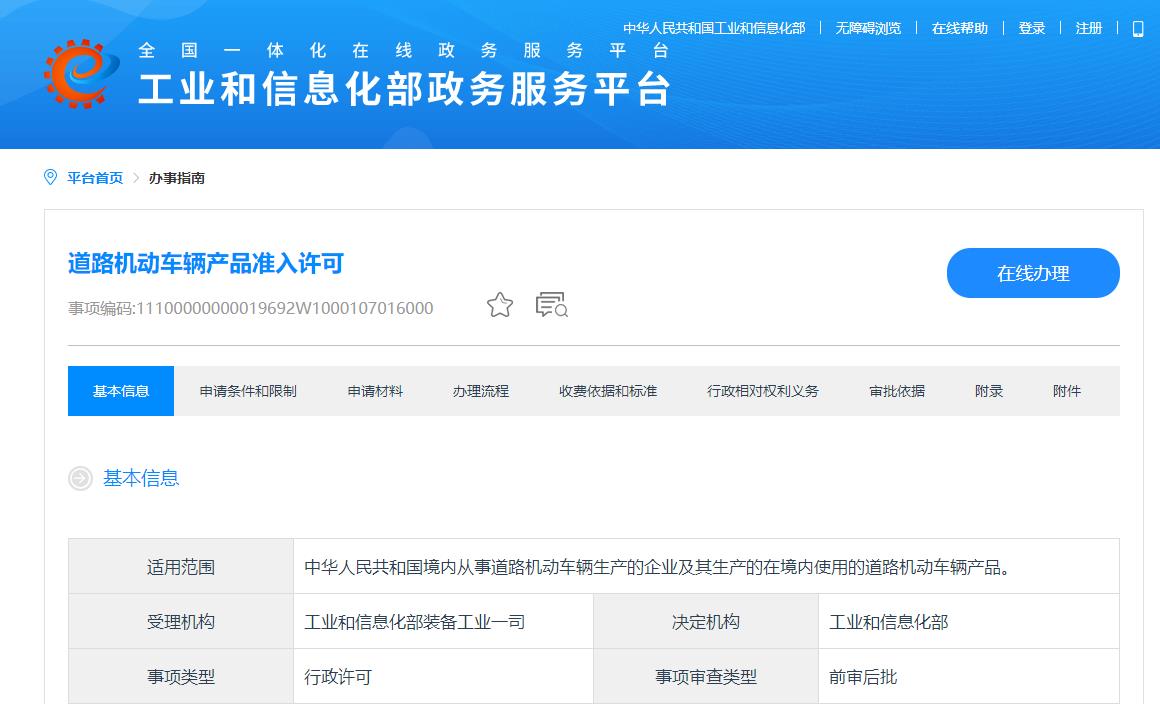
Task: Go to the 收费依据和标准 tab
Action: [608, 391]
